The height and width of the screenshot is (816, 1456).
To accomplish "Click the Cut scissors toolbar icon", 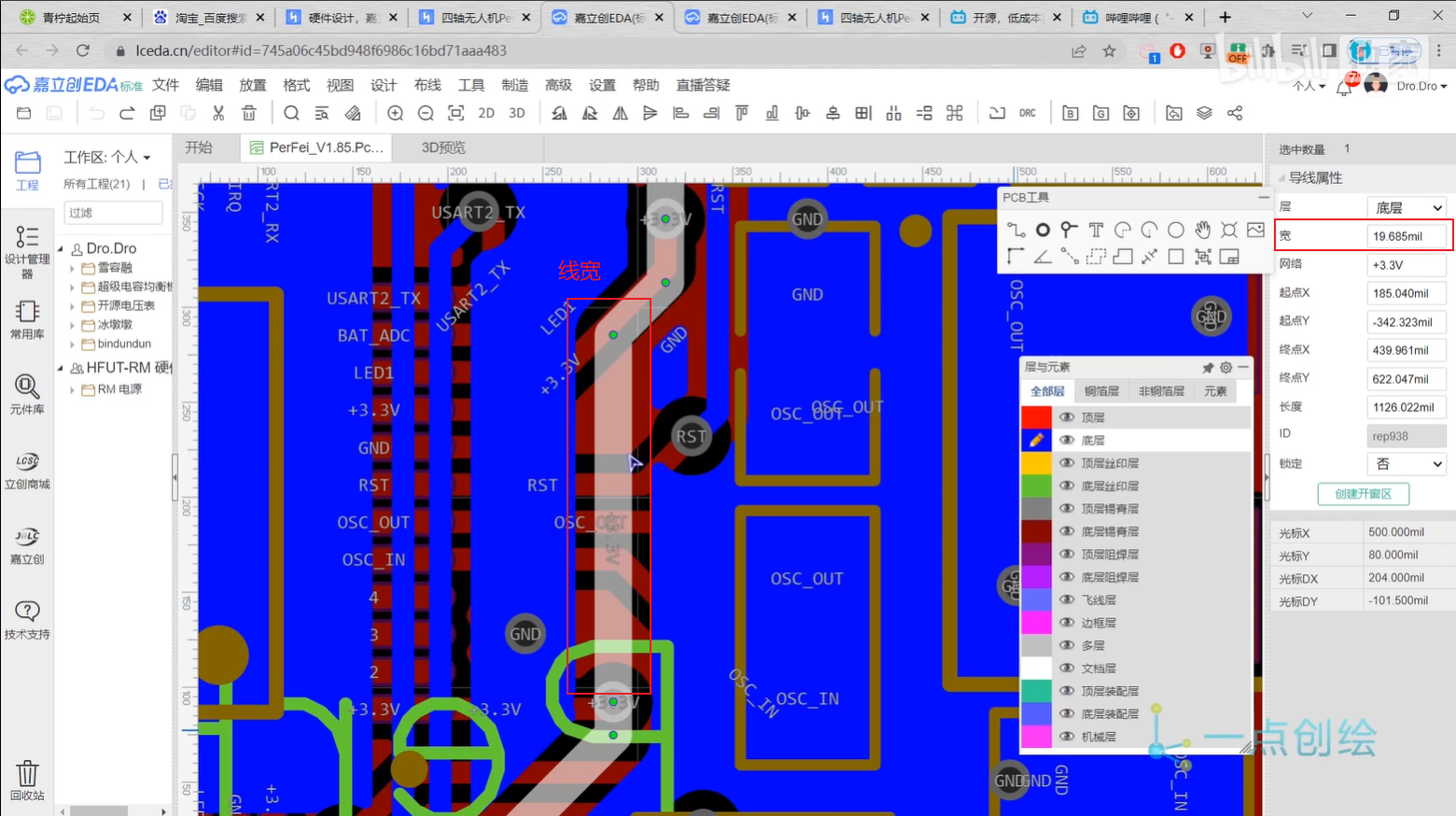I will tap(218, 113).
